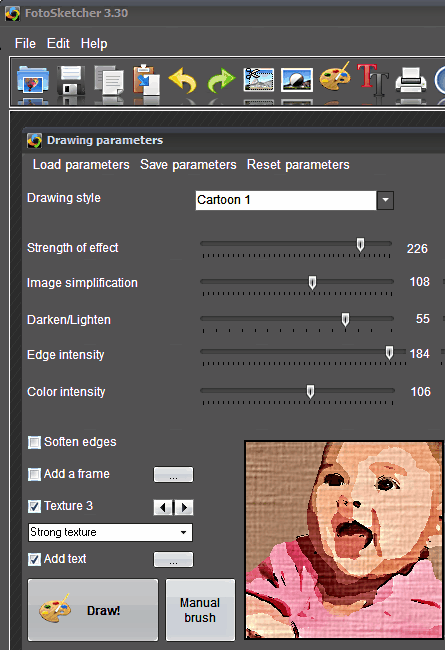
Task: Open drawing parameters via the painter palette icon
Action: tap(335, 77)
